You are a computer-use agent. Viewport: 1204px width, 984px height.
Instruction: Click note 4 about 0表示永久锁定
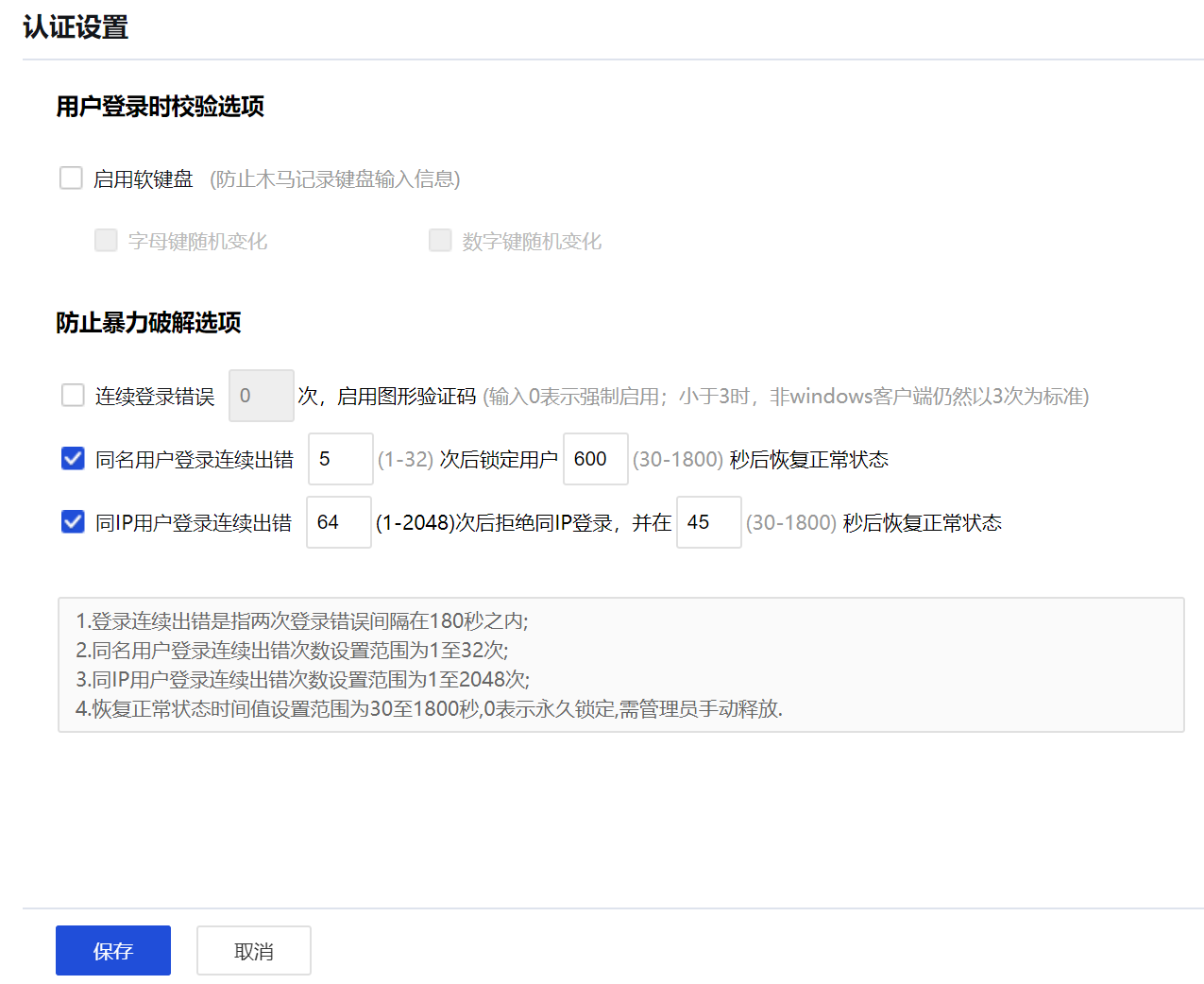click(429, 709)
